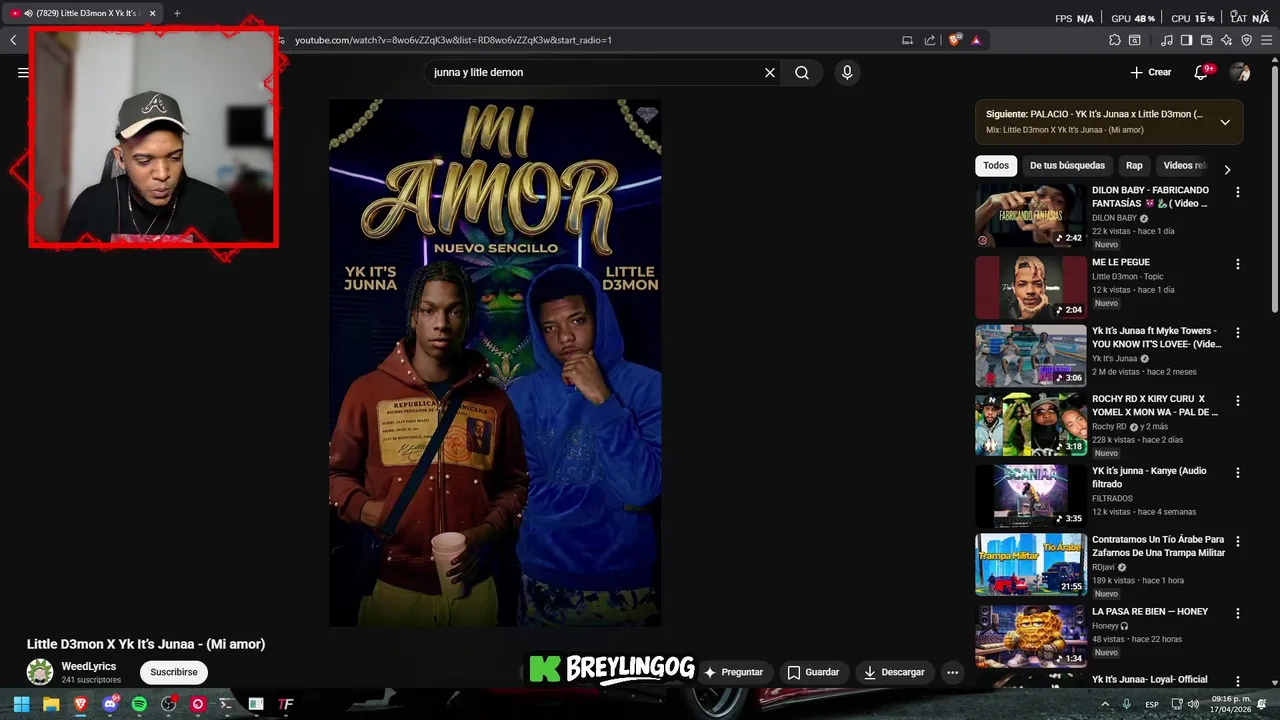This screenshot has width=1280, height=720.
Task: Select the De tus búsquedas chip
Action: click(1067, 166)
